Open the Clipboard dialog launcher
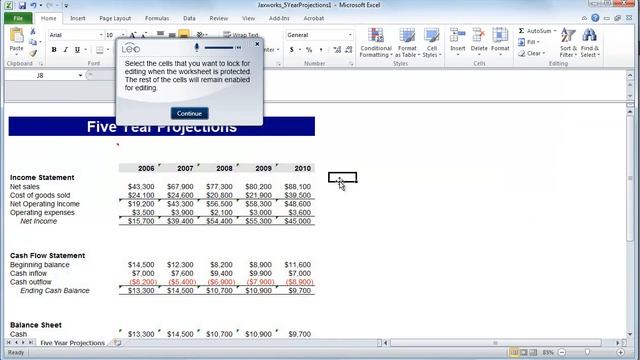This screenshot has width=640, height=360. tap(41, 64)
